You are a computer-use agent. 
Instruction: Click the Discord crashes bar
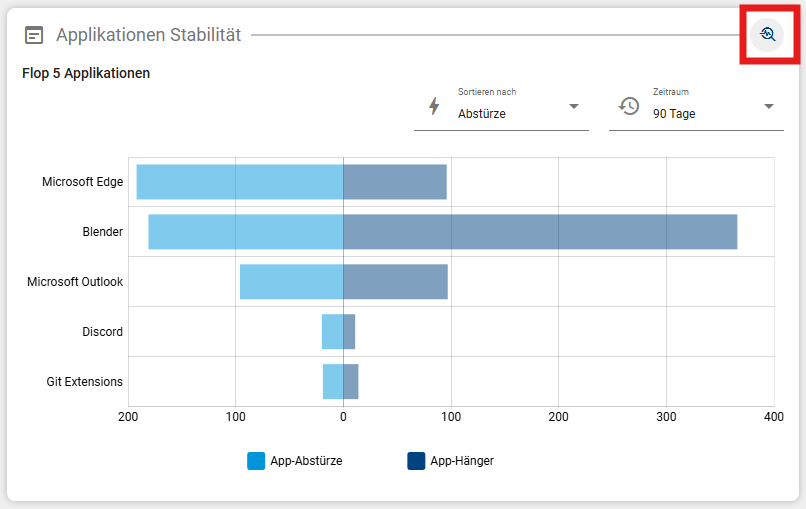point(331,332)
